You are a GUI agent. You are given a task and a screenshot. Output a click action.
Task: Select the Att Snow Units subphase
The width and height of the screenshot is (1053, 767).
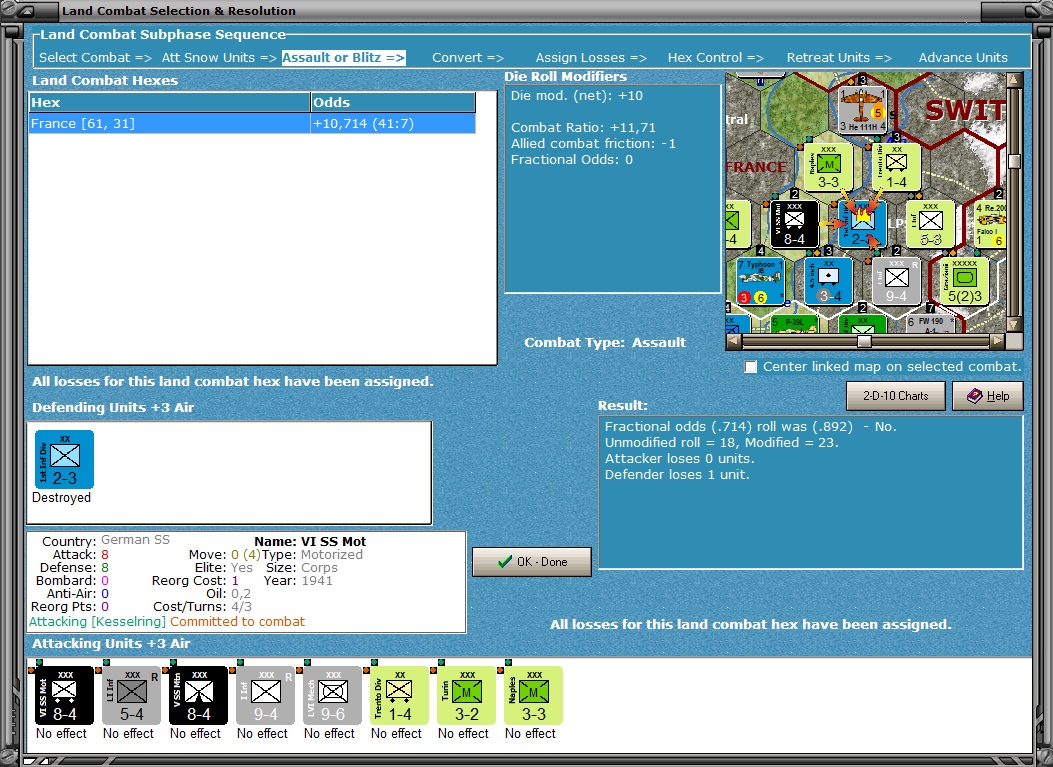(x=219, y=58)
